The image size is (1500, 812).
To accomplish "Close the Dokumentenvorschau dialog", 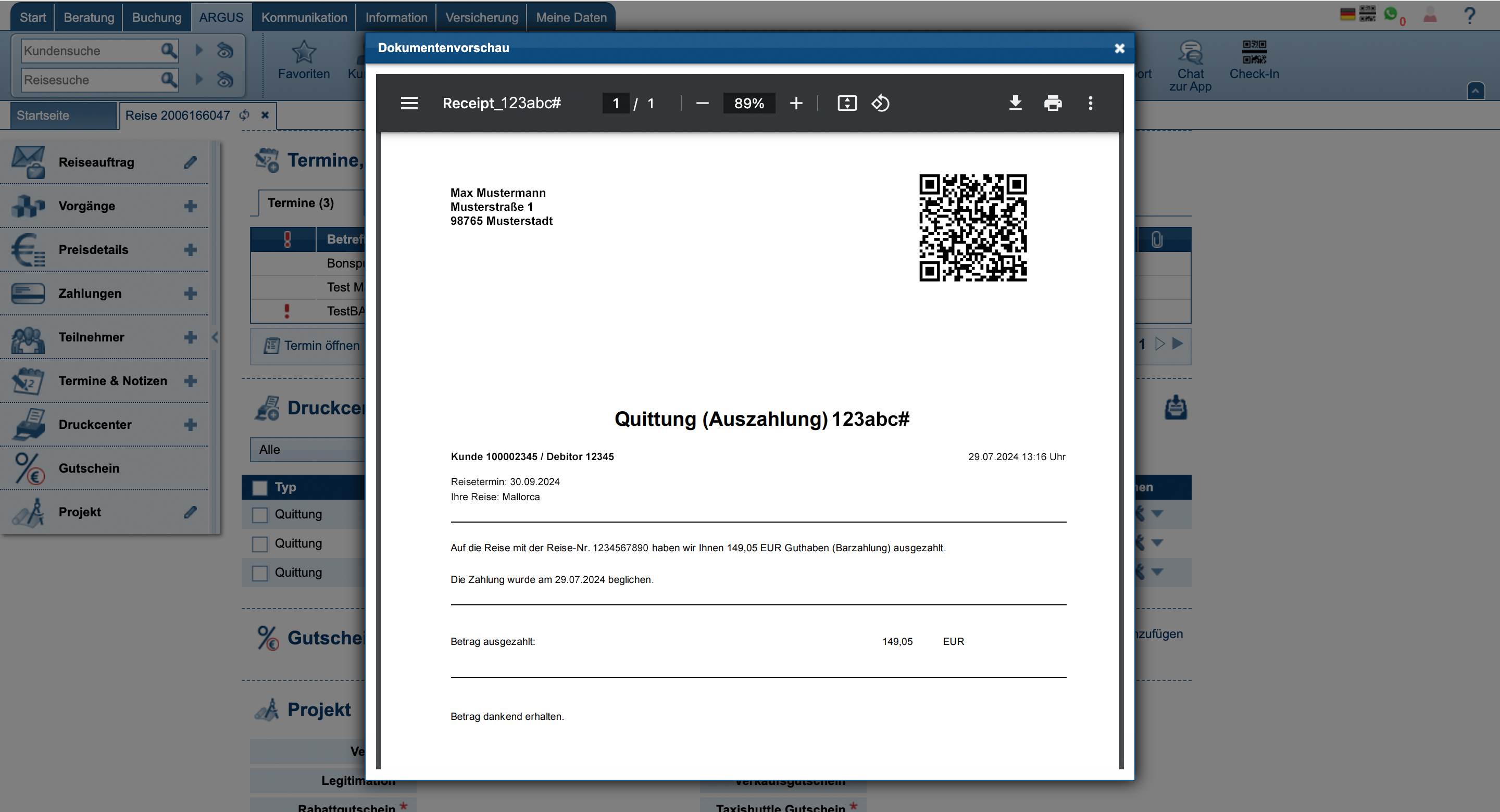I will coord(1119,48).
